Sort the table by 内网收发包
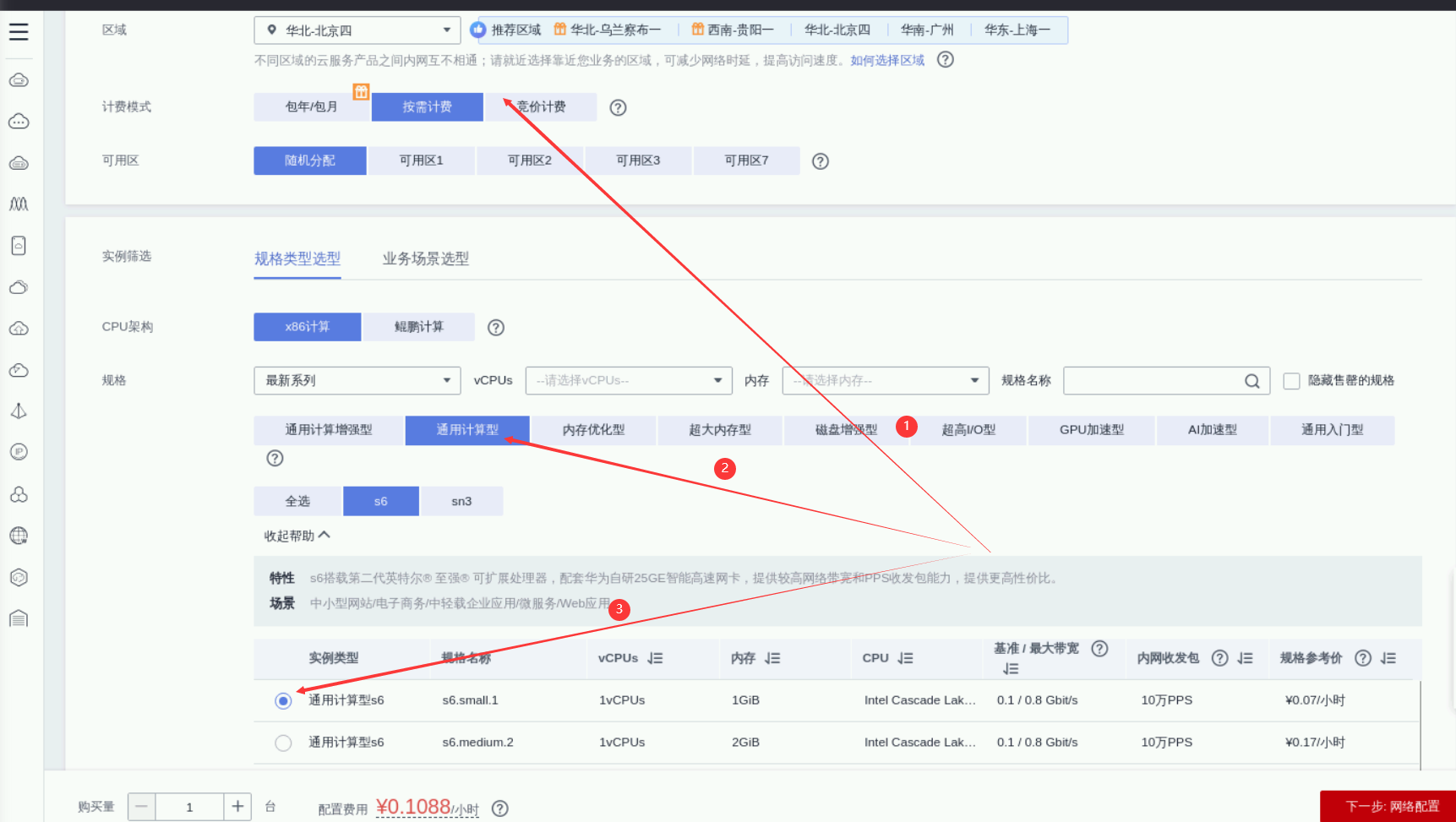The width and height of the screenshot is (1456, 822). (x=1245, y=658)
